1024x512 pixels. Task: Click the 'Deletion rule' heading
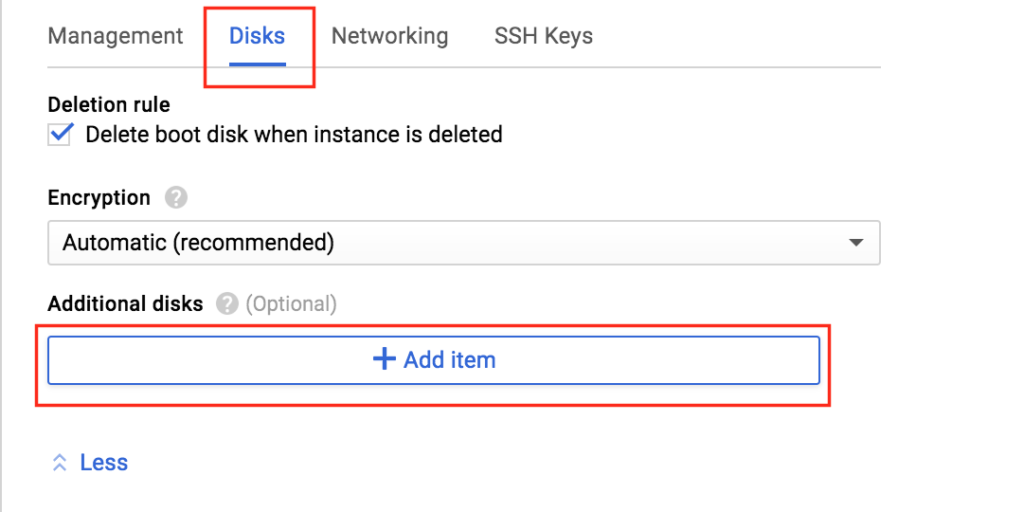[109, 104]
